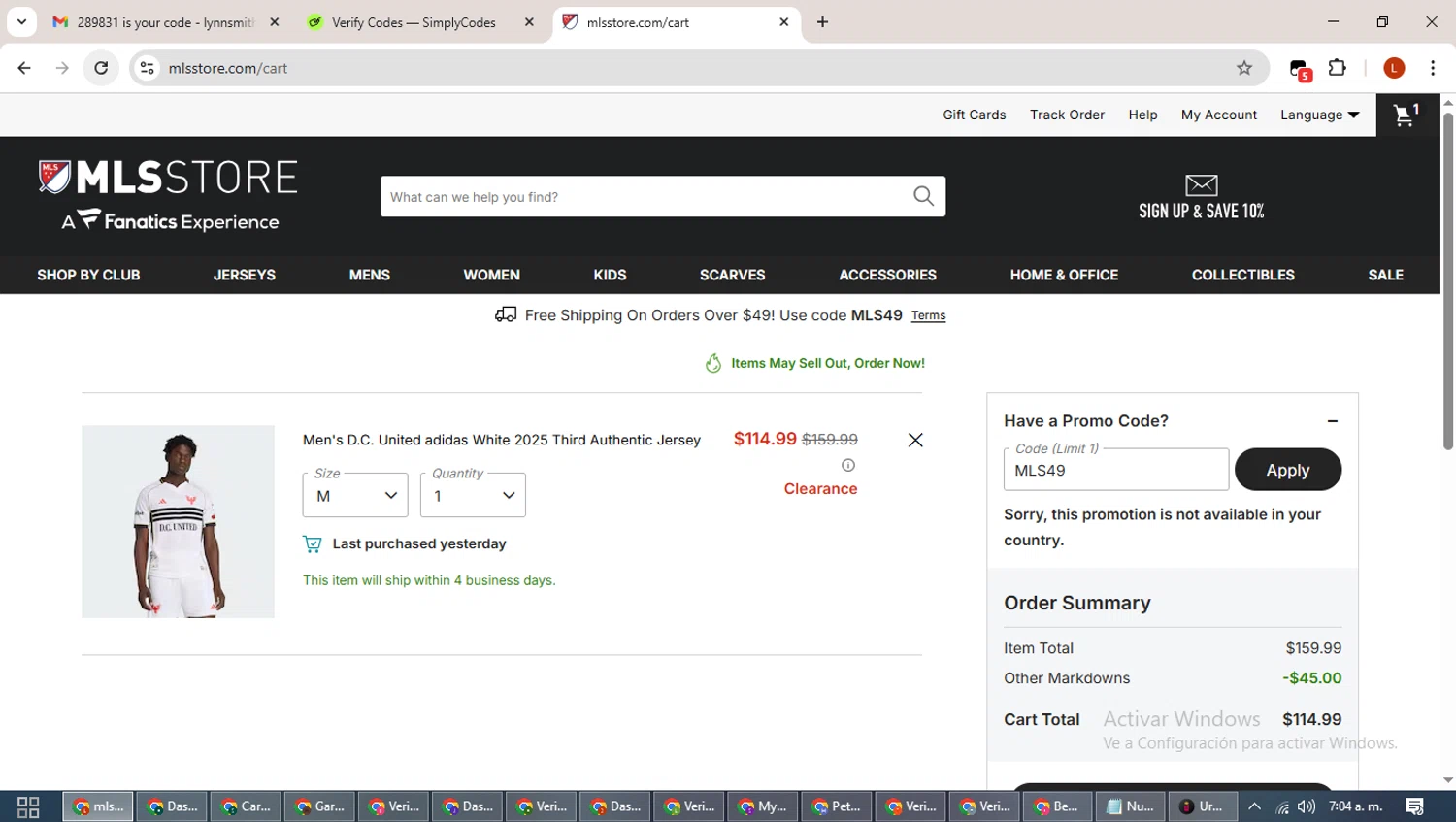Open the Size dropdown

coord(355,495)
